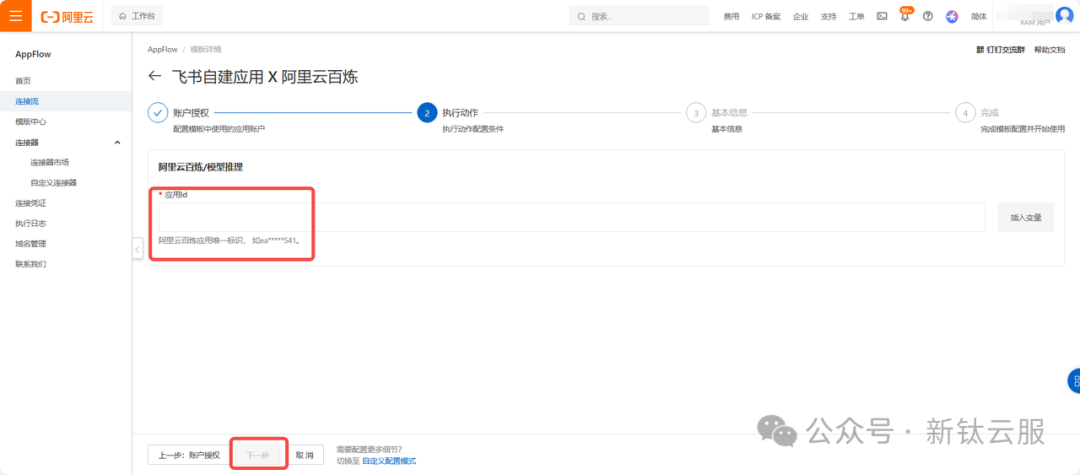This screenshot has height=475, width=1080.
Task: Open the ICP 备案 menu
Action: click(766, 17)
